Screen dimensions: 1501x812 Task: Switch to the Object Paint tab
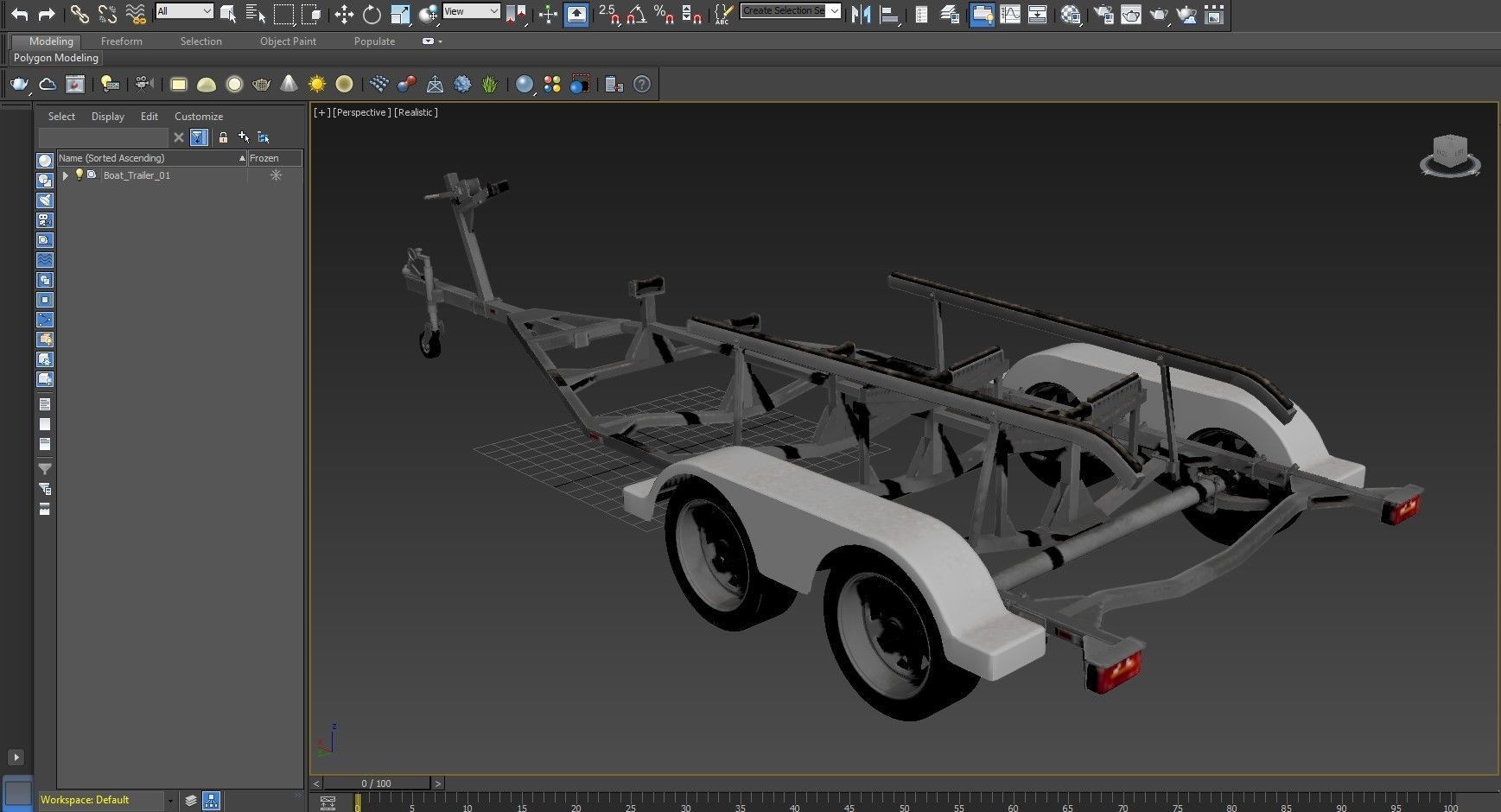pyautogui.click(x=288, y=41)
